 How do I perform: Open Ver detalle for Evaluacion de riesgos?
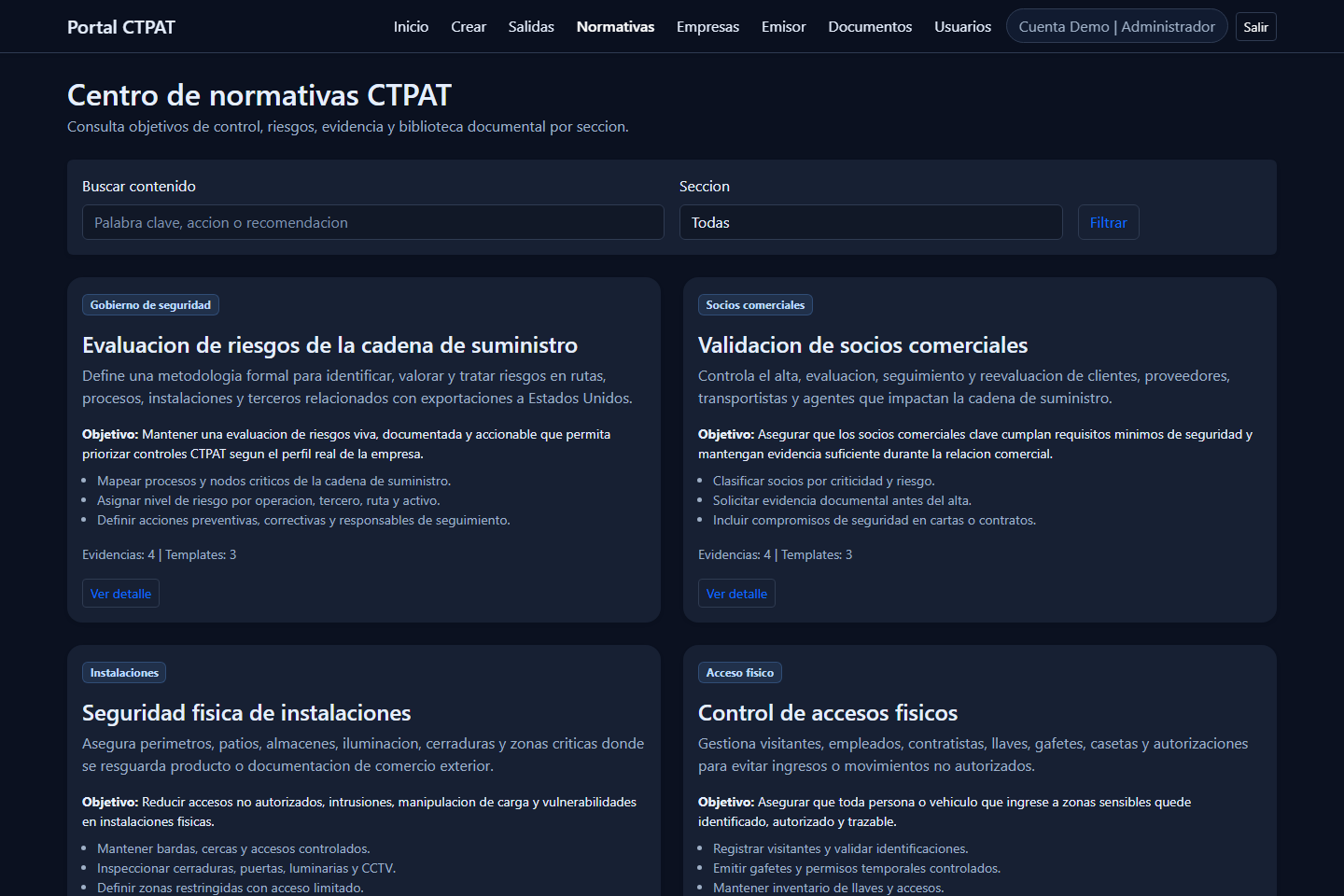coord(120,594)
